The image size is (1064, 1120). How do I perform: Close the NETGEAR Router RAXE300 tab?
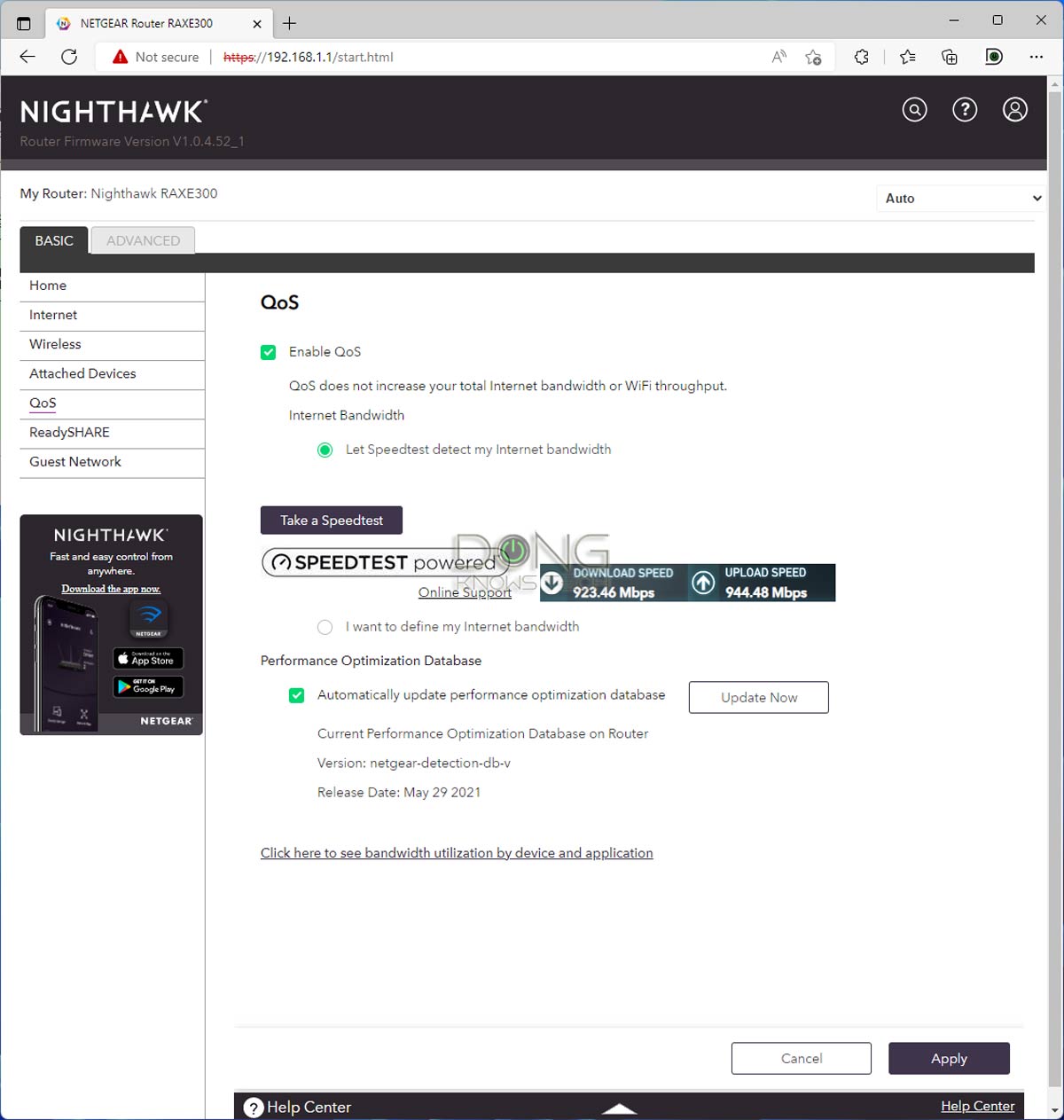tap(257, 24)
